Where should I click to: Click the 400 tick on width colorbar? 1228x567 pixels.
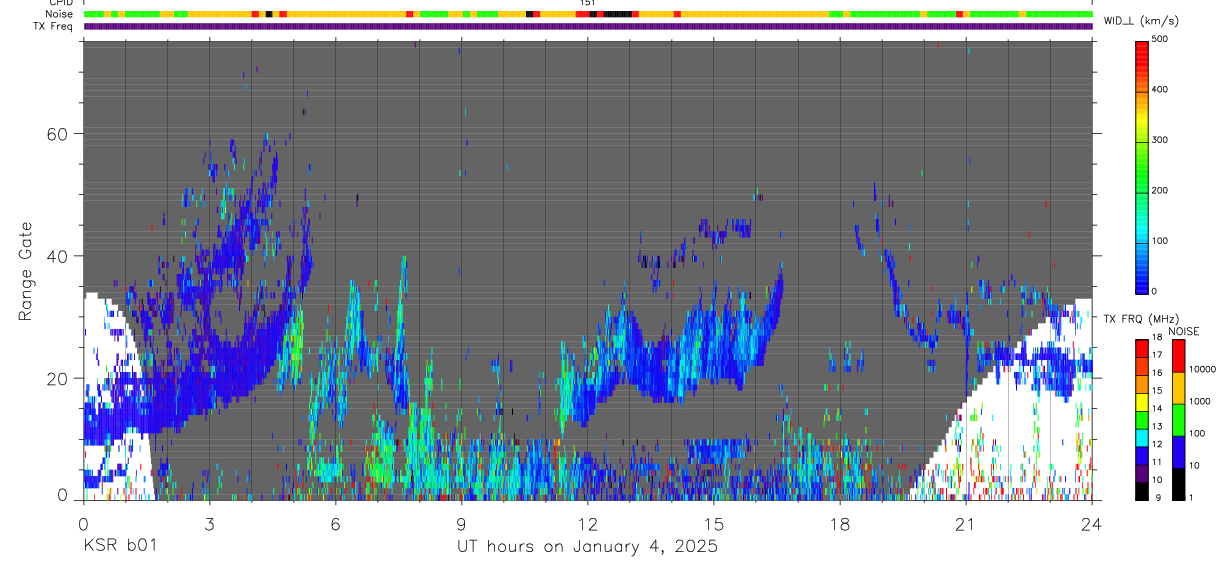(1161, 90)
